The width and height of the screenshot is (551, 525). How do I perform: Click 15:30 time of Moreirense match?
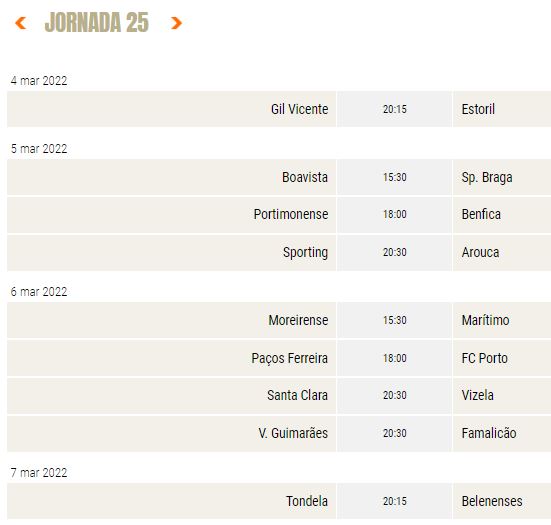[x=395, y=320]
